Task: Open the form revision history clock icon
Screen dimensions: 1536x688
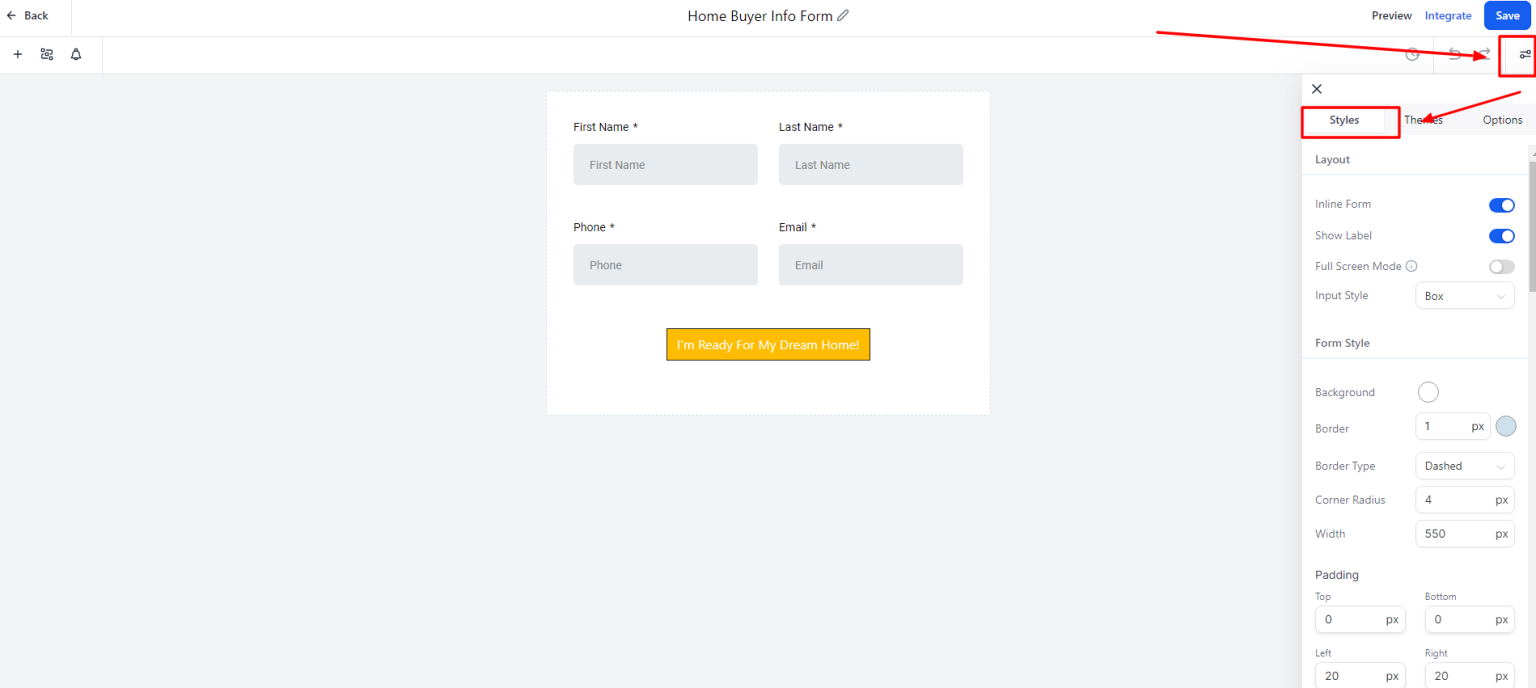Action: (x=1412, y=54)
